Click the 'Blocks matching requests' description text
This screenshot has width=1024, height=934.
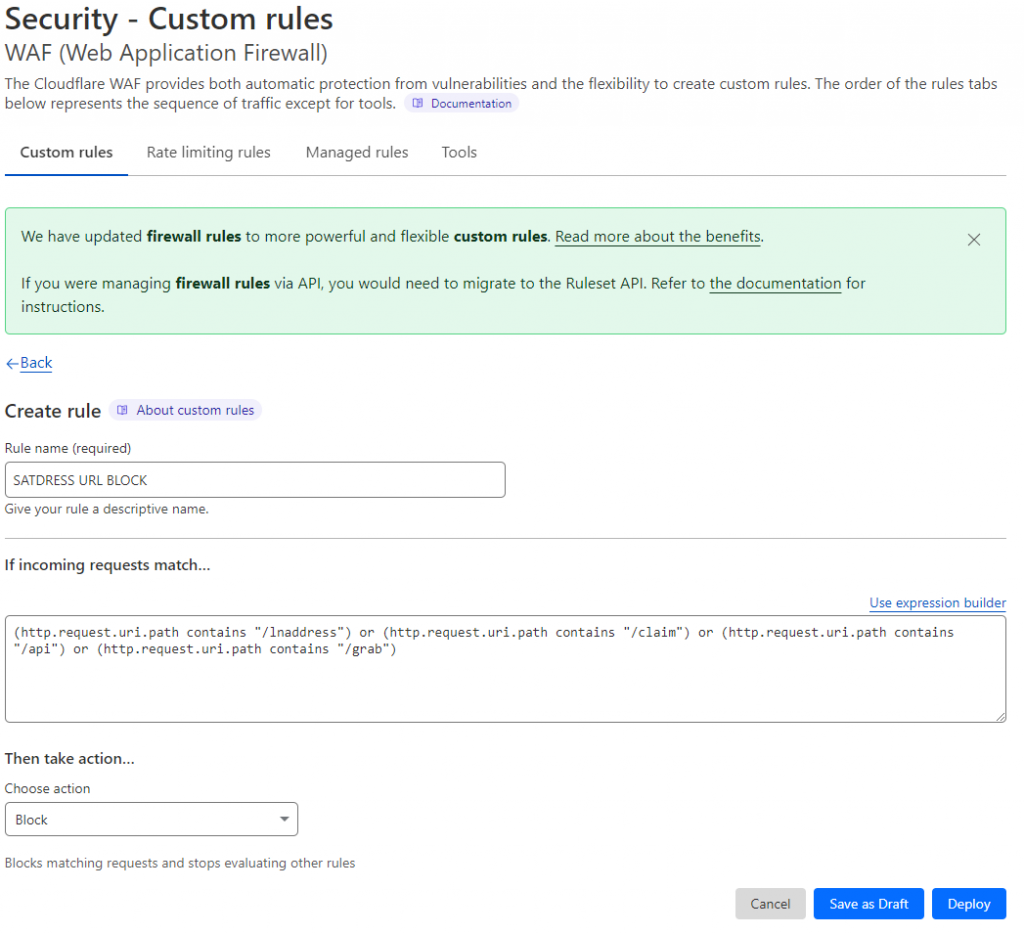180,863
